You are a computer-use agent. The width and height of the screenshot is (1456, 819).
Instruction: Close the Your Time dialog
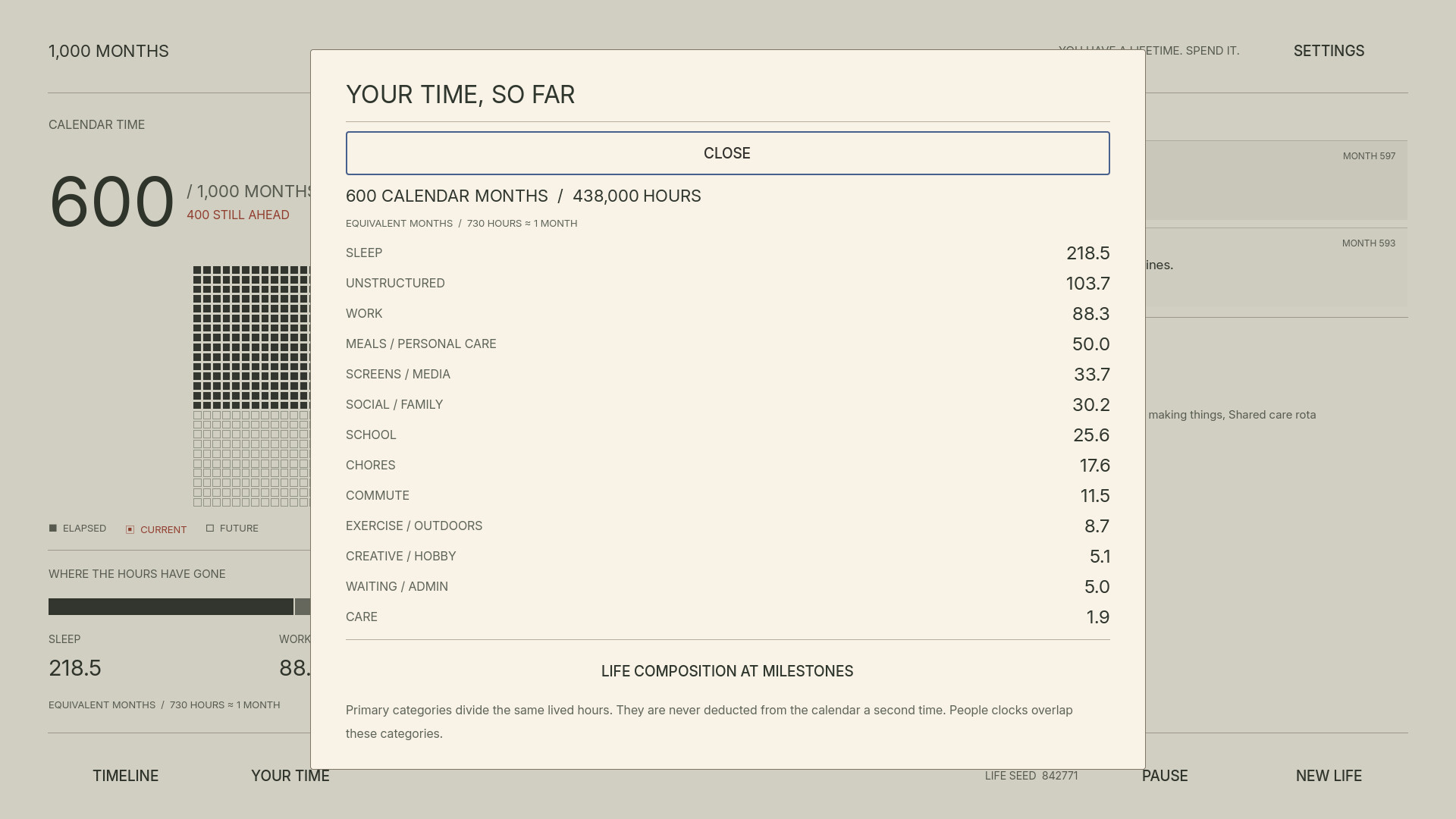coord(727,153)
